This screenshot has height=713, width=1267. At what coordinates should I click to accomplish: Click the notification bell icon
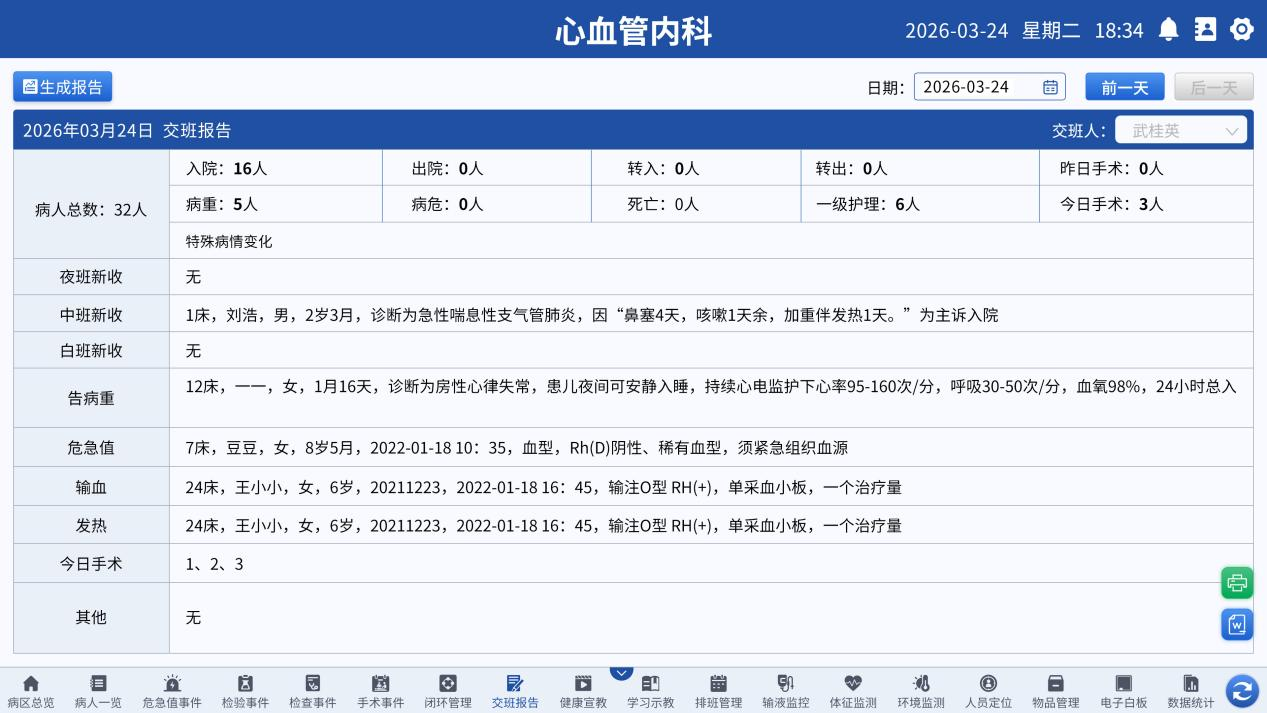[x=1168, y=30]
